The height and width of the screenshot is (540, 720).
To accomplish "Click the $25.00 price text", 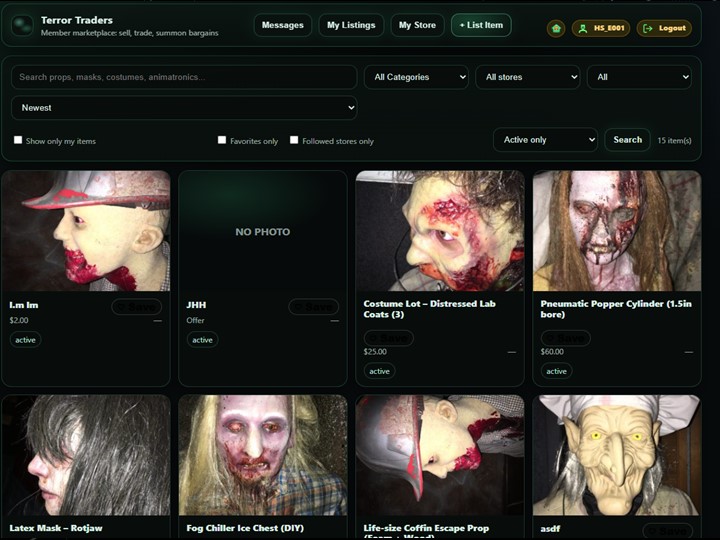I will pos(375,352).
